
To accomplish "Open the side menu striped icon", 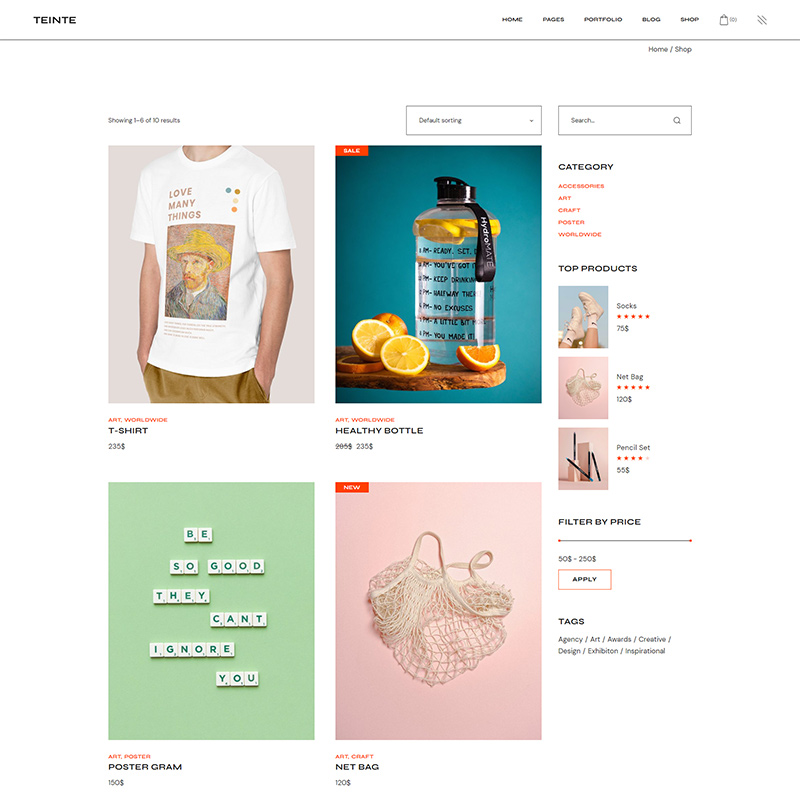I will [762, 20].
